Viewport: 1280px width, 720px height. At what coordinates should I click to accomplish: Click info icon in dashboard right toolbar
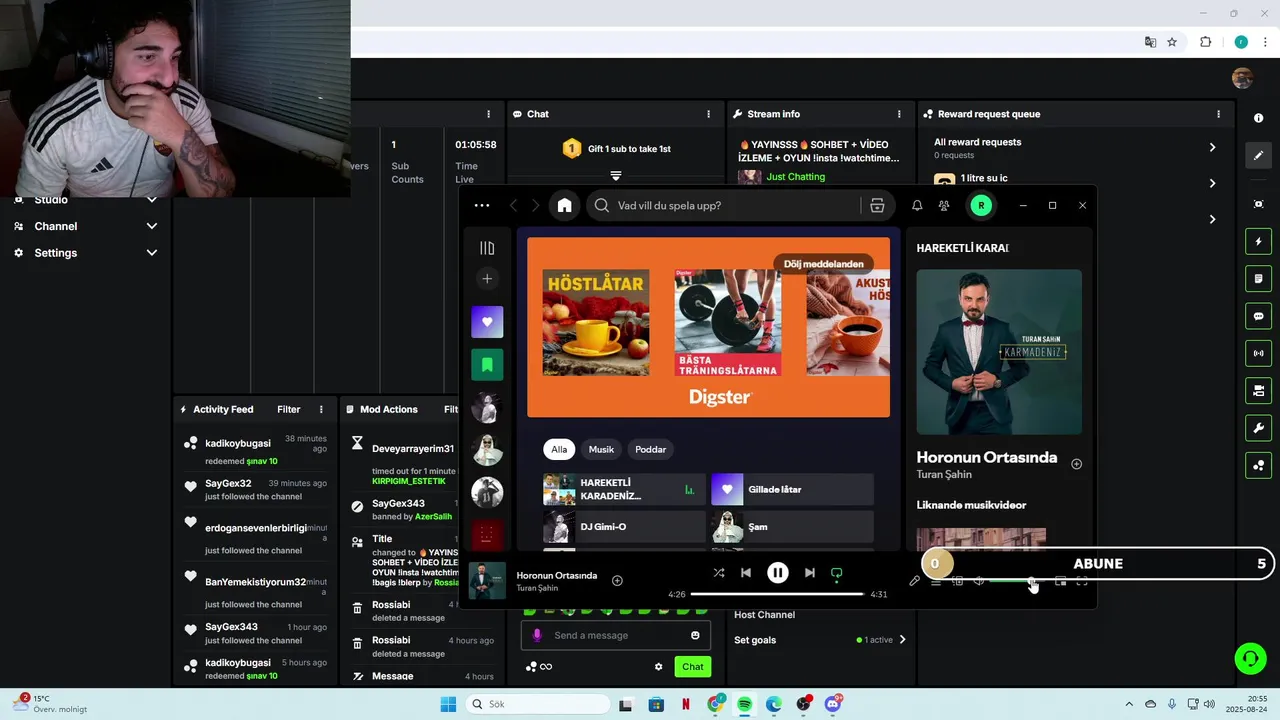[1258, 118]
